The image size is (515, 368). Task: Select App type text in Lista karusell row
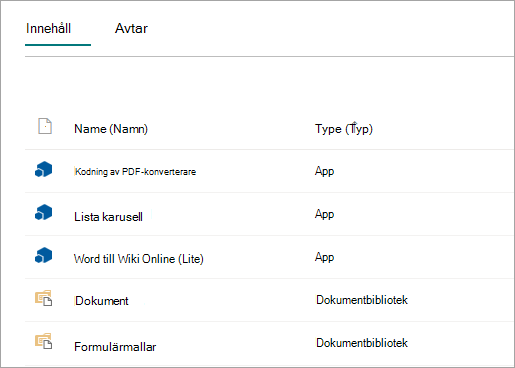click(324, 214)
